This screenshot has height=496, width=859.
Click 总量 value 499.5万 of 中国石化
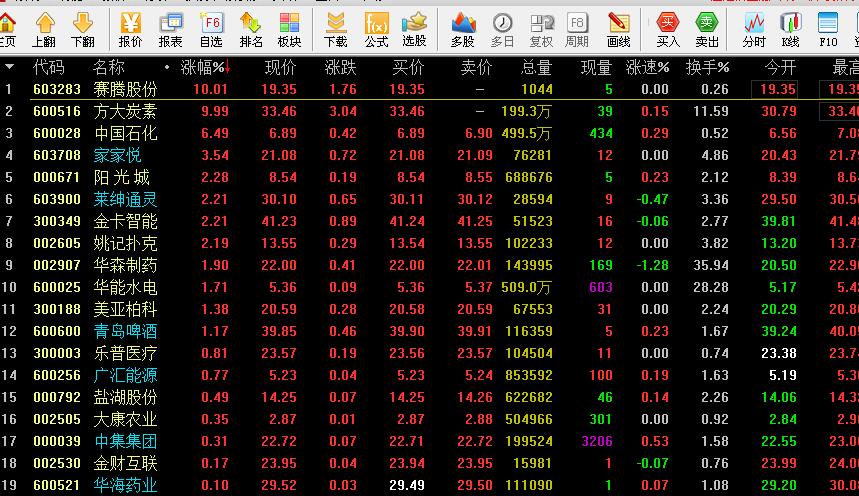(x=526, y=133)
